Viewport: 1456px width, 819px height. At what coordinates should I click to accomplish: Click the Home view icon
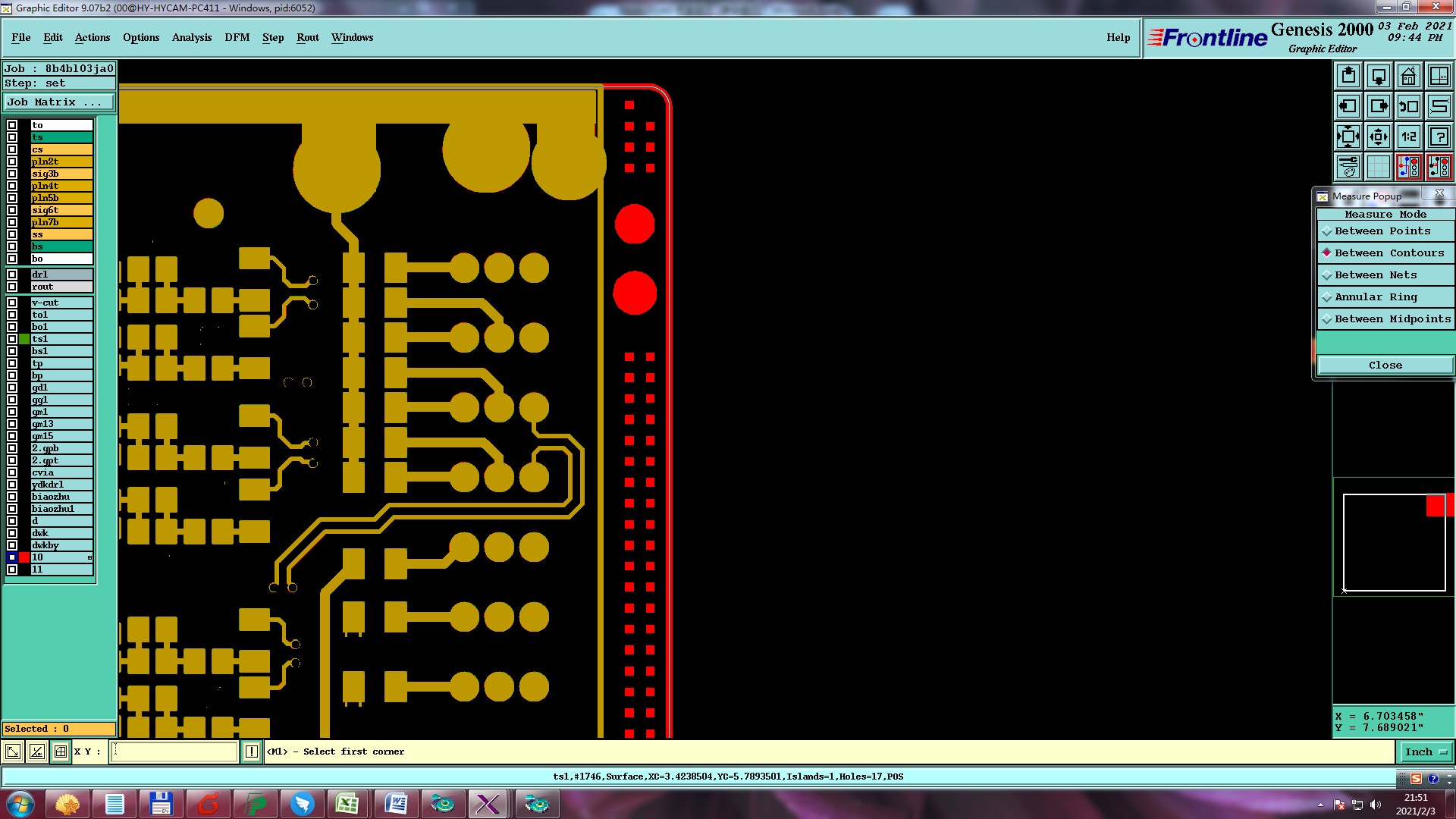[x=1408, y=76]
